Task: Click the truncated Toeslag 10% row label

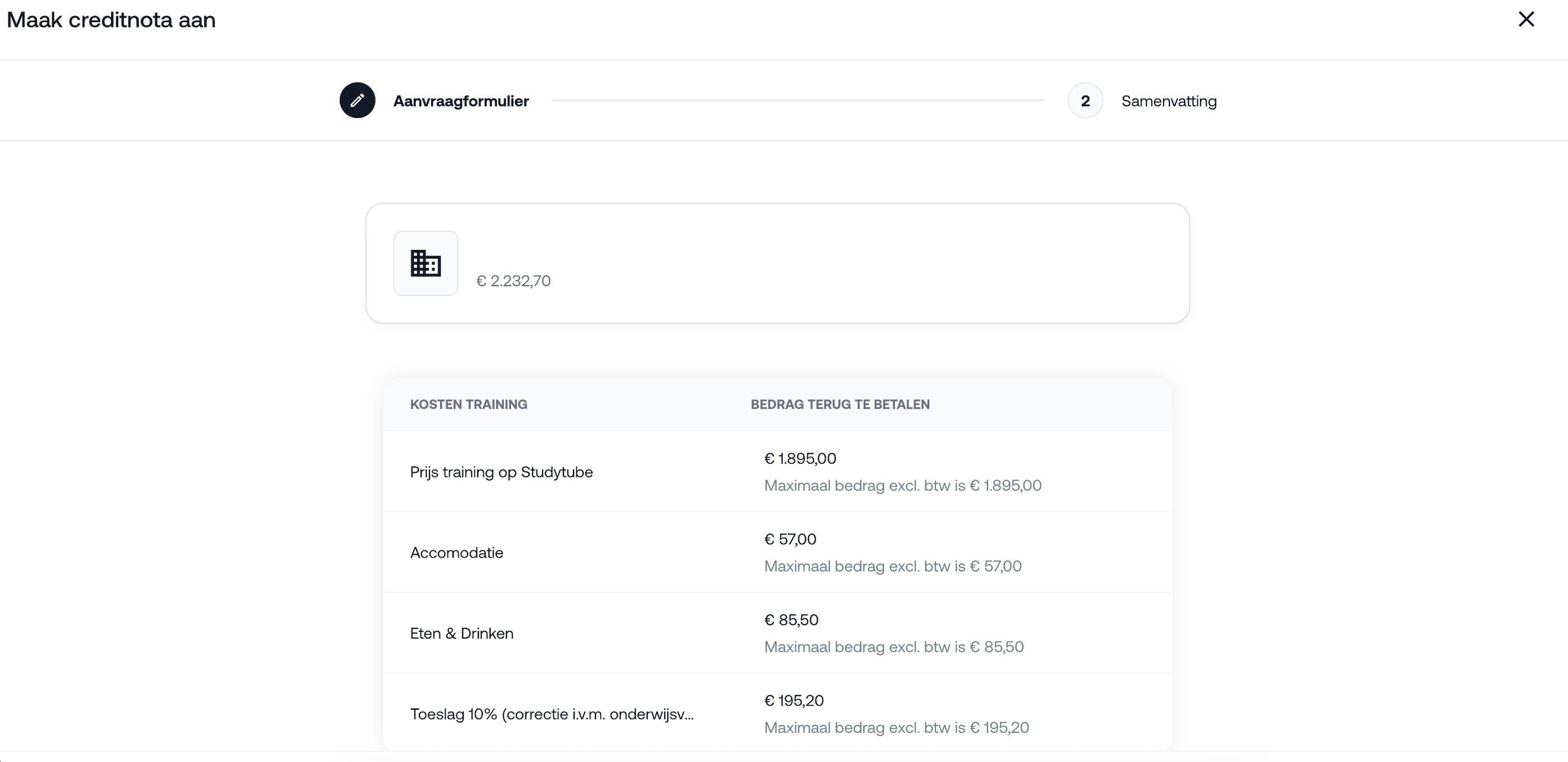Action: pos(552,714)
